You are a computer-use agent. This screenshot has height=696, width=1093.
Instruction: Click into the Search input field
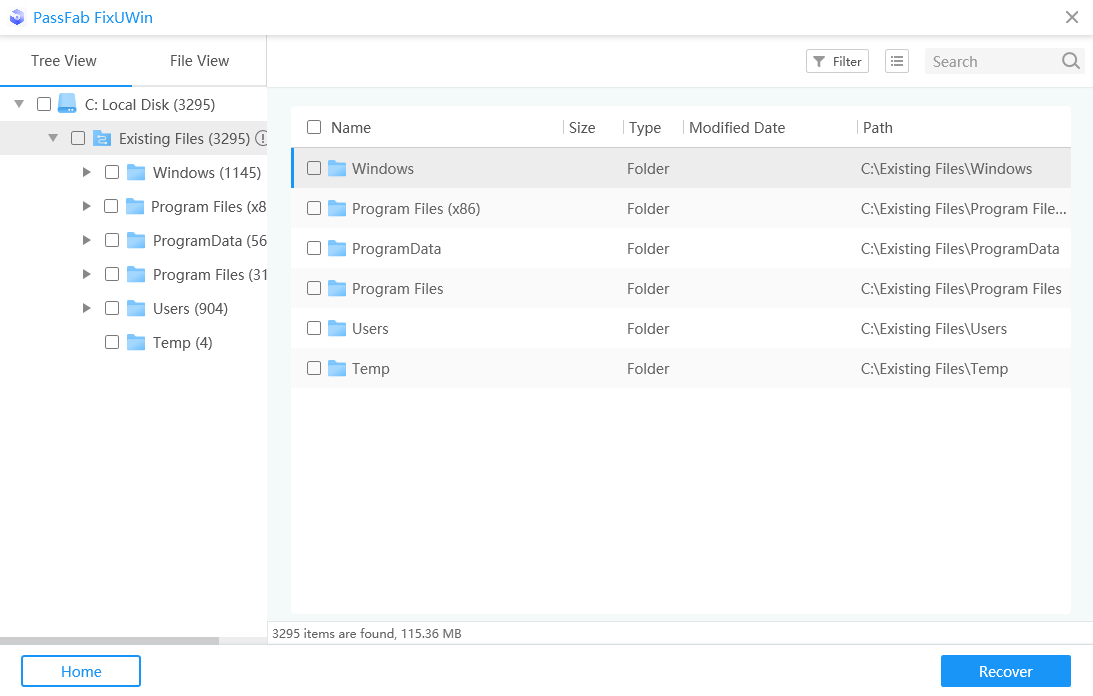click(x=990, y=61)
